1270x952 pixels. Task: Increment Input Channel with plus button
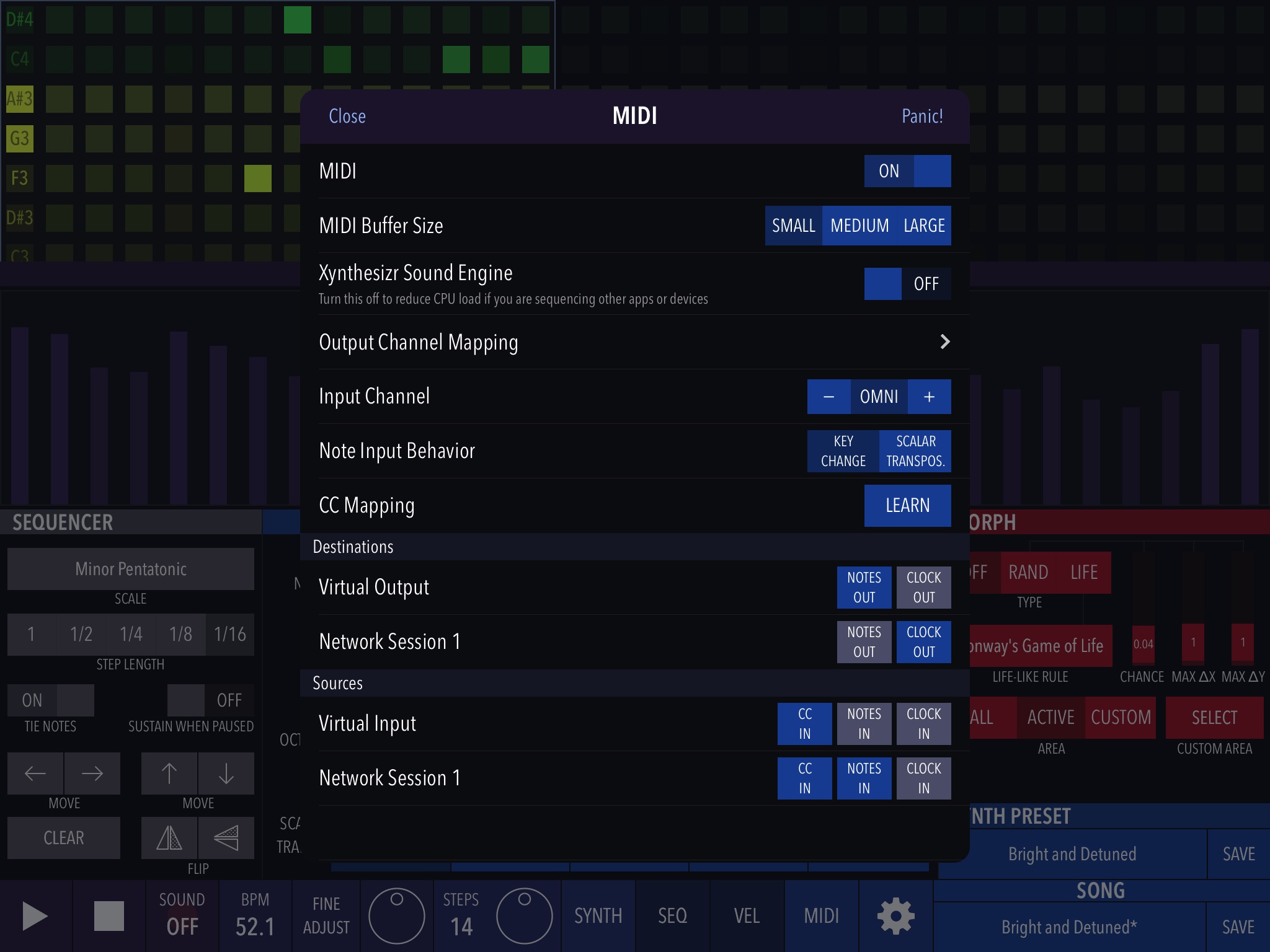point(928,395)
